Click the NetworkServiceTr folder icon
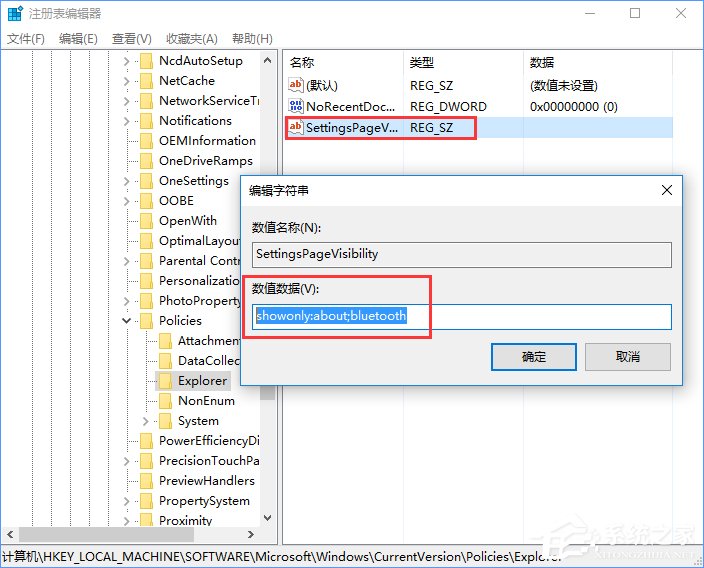This screenshot has width=704, height=568. (x=146, y=101)
